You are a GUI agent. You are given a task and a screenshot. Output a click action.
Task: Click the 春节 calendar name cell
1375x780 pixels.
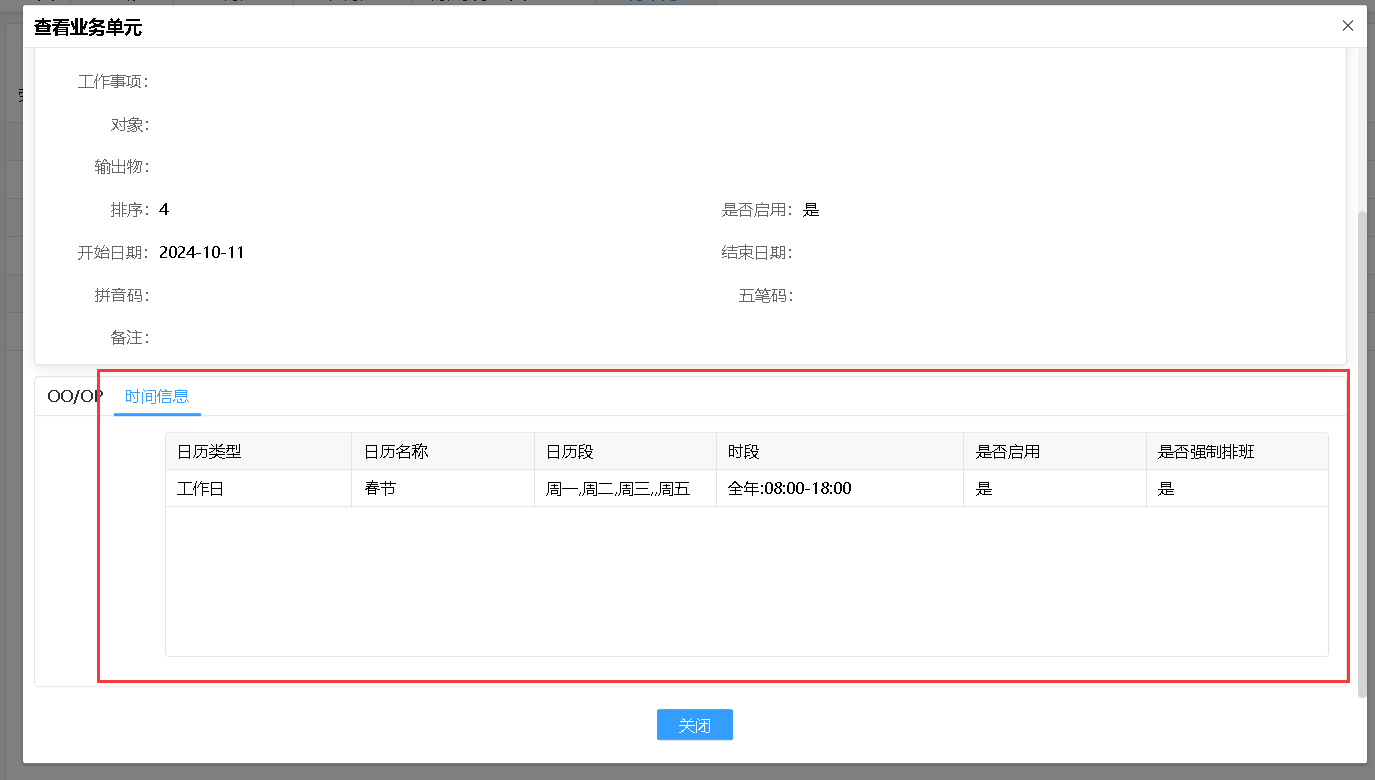(380, 488)
